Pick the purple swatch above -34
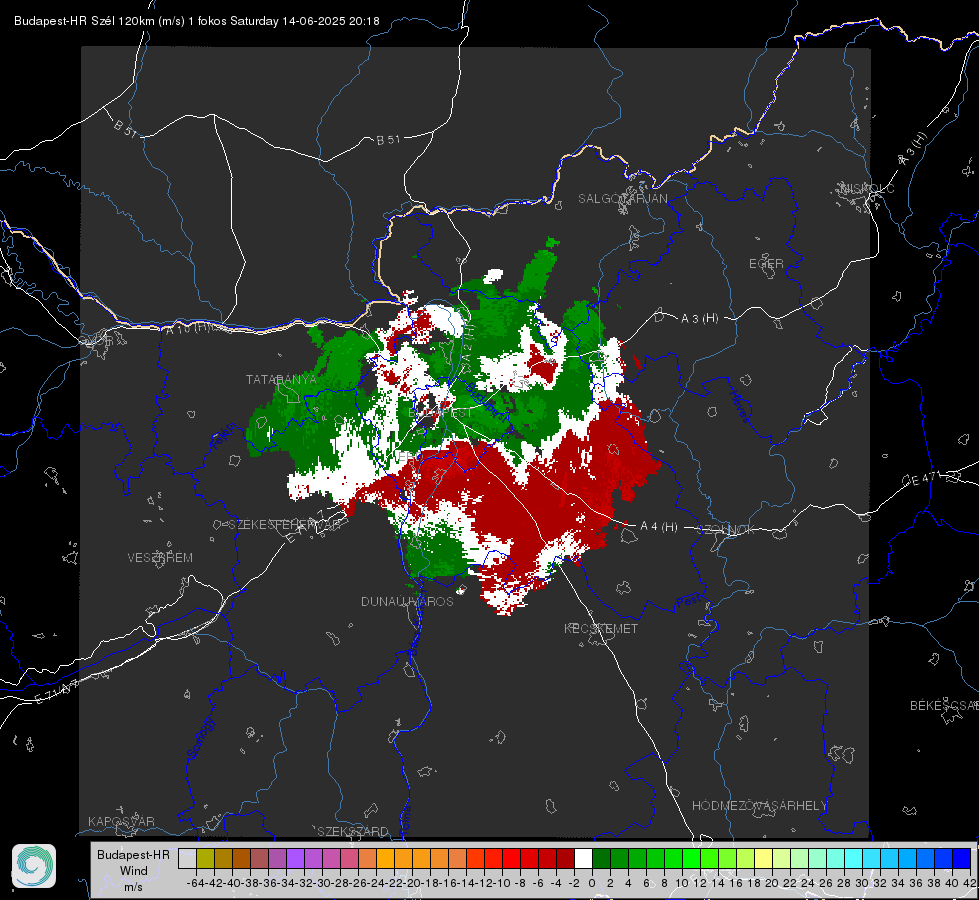The height and width of the screenshot is (900, 979). pyautogui.click(x=295, y=858)
